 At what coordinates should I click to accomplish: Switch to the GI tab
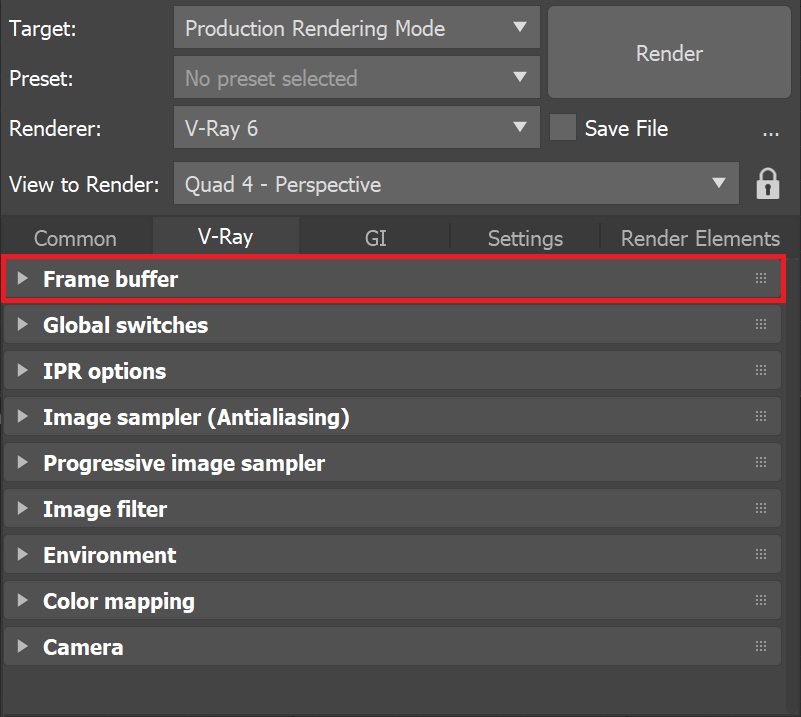tap(375, 237)
